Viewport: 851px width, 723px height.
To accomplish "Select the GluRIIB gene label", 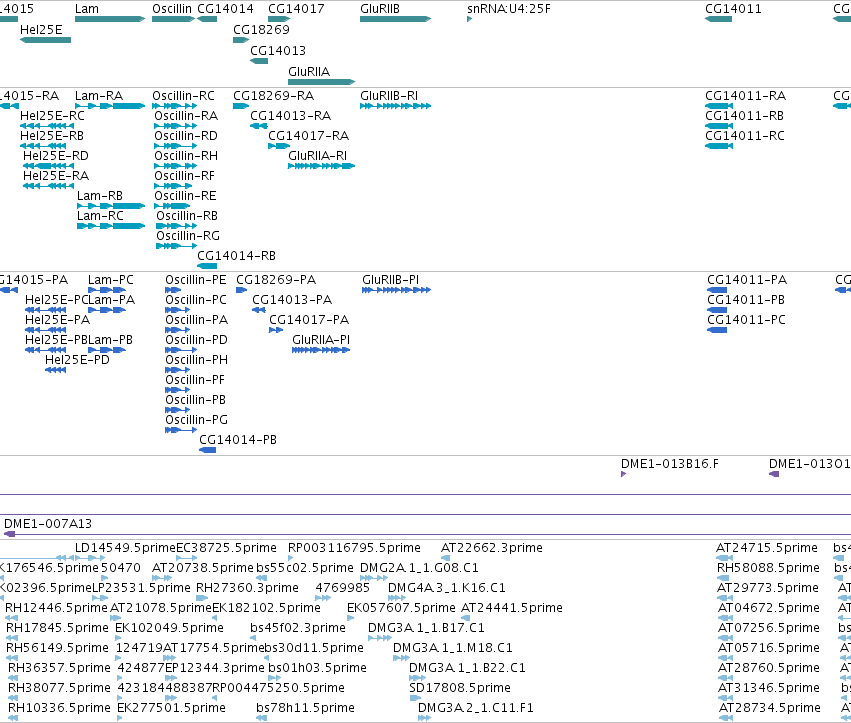I will point(380,9).
